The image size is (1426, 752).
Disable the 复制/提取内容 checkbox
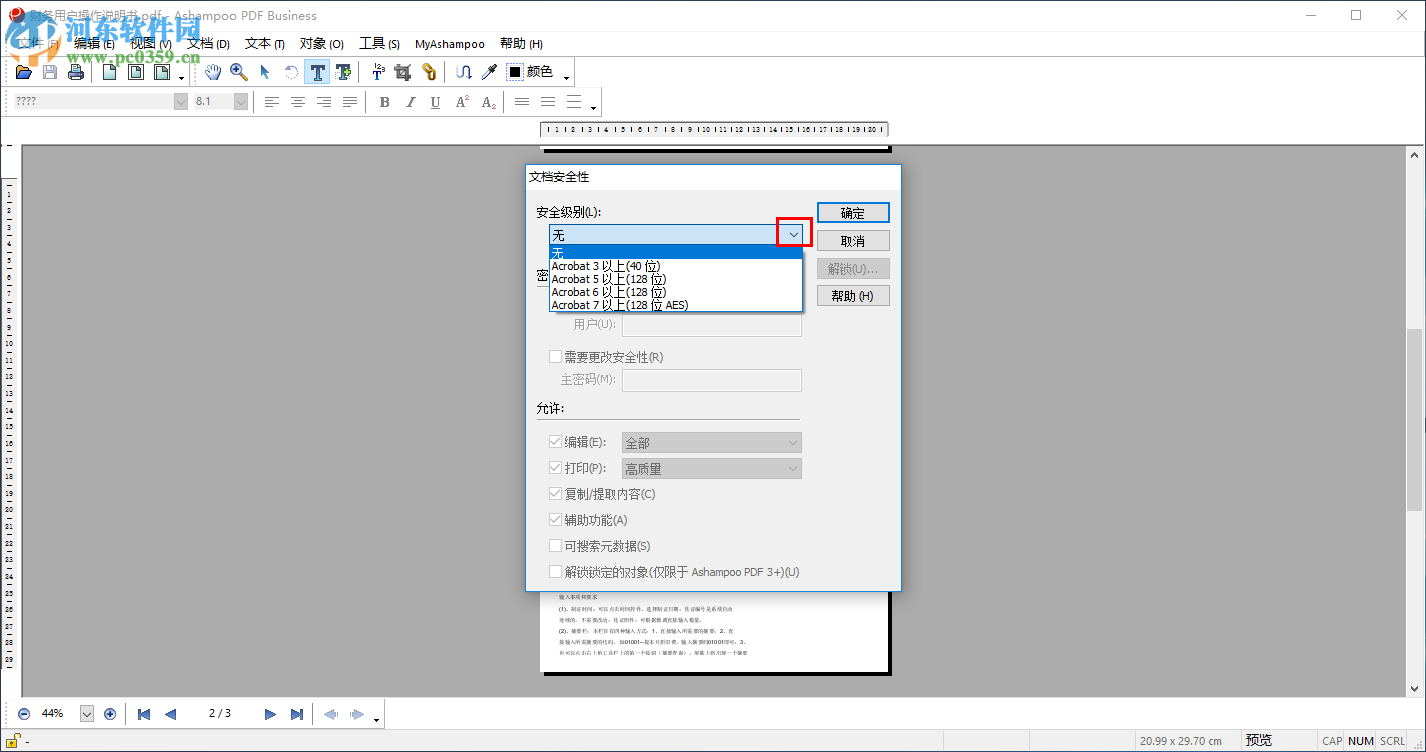pyautogui.click(x=556, y=493)
